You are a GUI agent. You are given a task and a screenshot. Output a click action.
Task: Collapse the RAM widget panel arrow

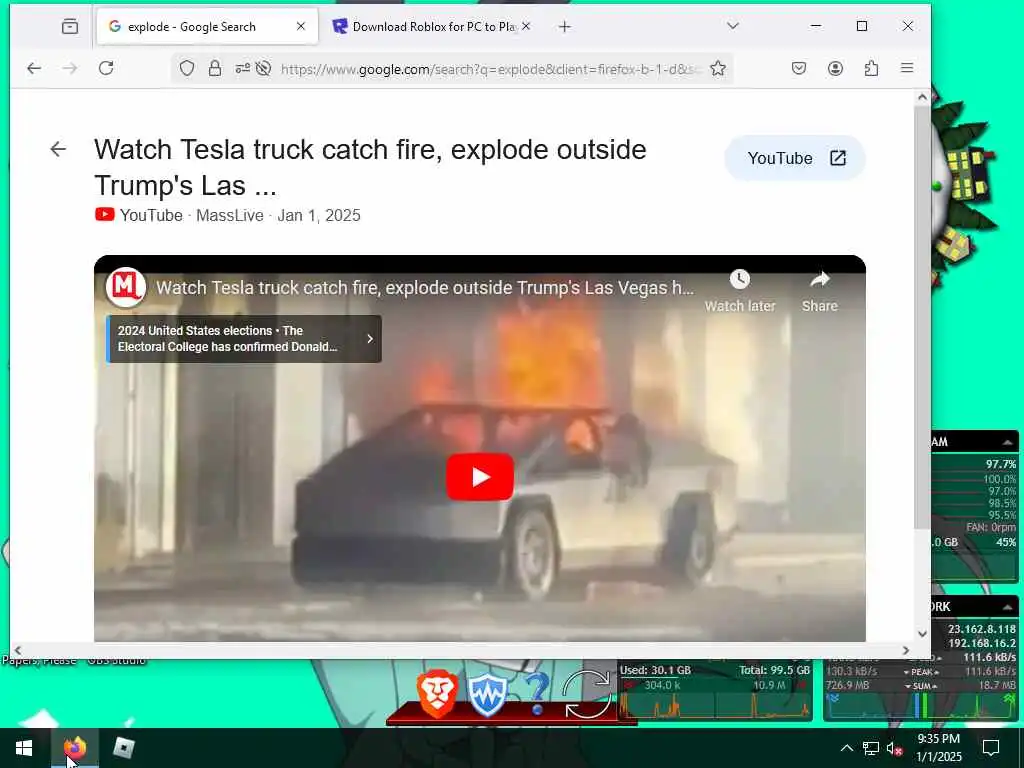1008,442
